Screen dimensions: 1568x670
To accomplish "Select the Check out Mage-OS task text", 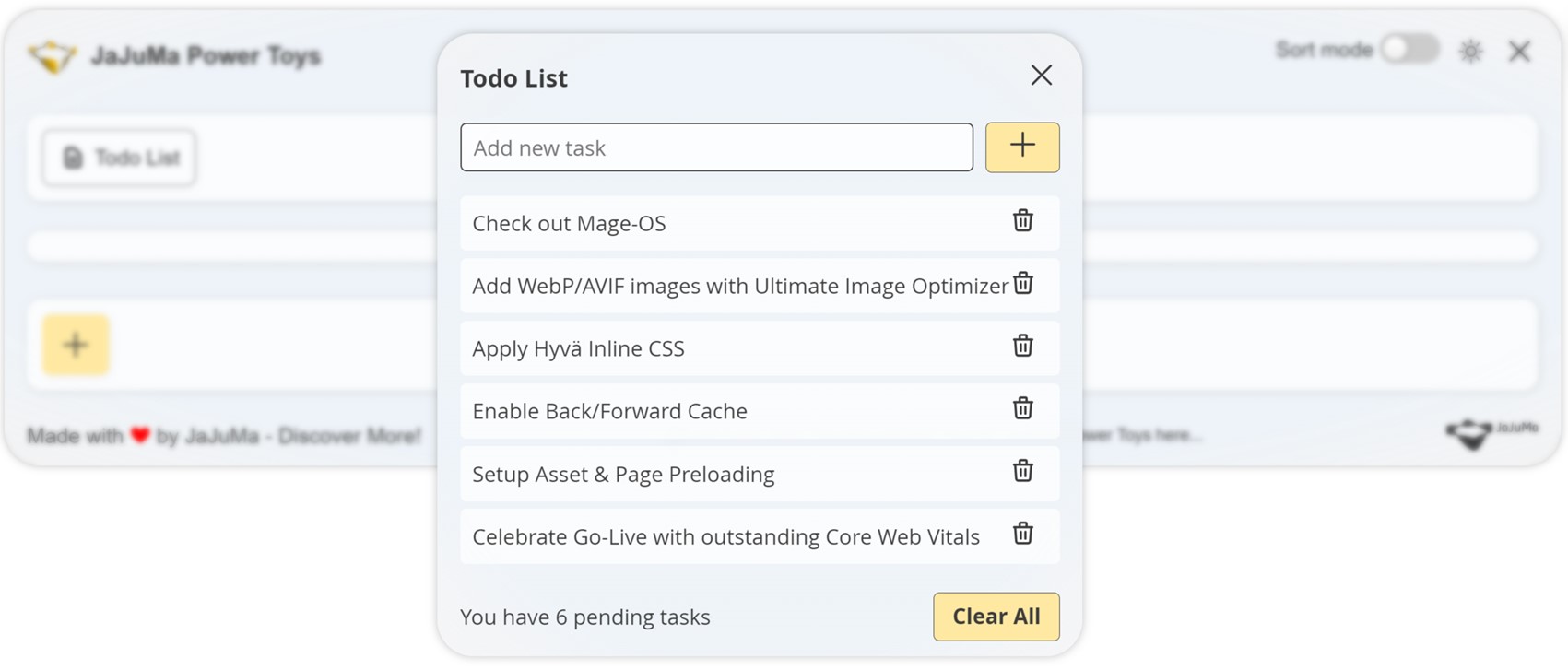I will click(569, 223).
